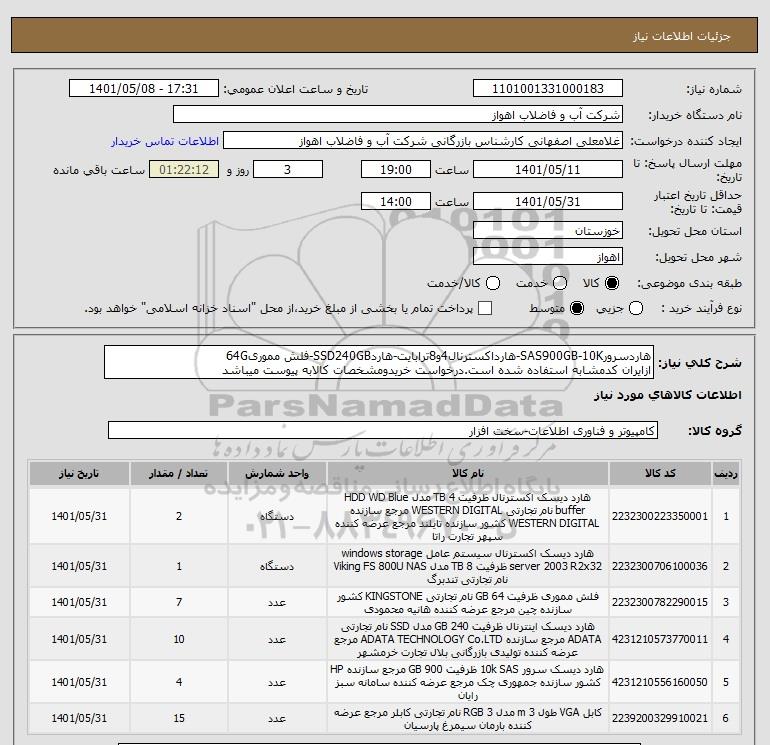Click نام کالا column header
The width and height of the screenshot is (770, 745).
click(x=468, y=473)
